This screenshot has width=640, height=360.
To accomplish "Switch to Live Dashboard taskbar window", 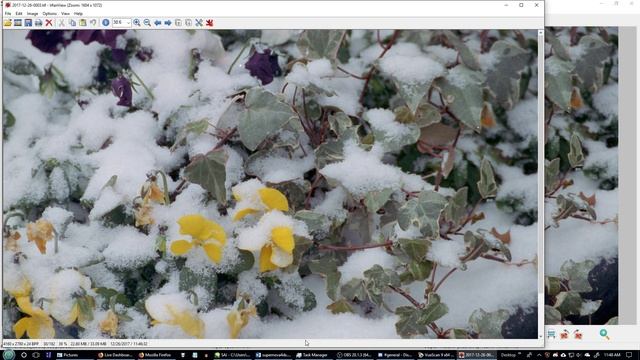I will (x=116, y=355).
